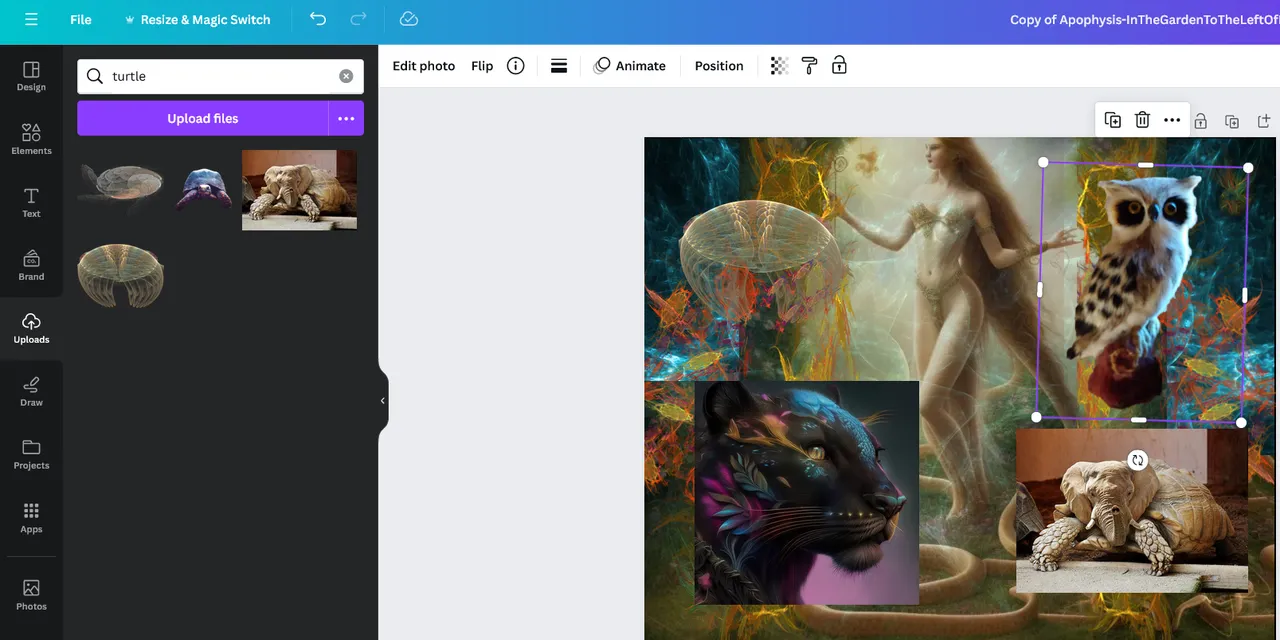Open the Position panel
This screenshot has height=640, width=1280.
(719, 66)
